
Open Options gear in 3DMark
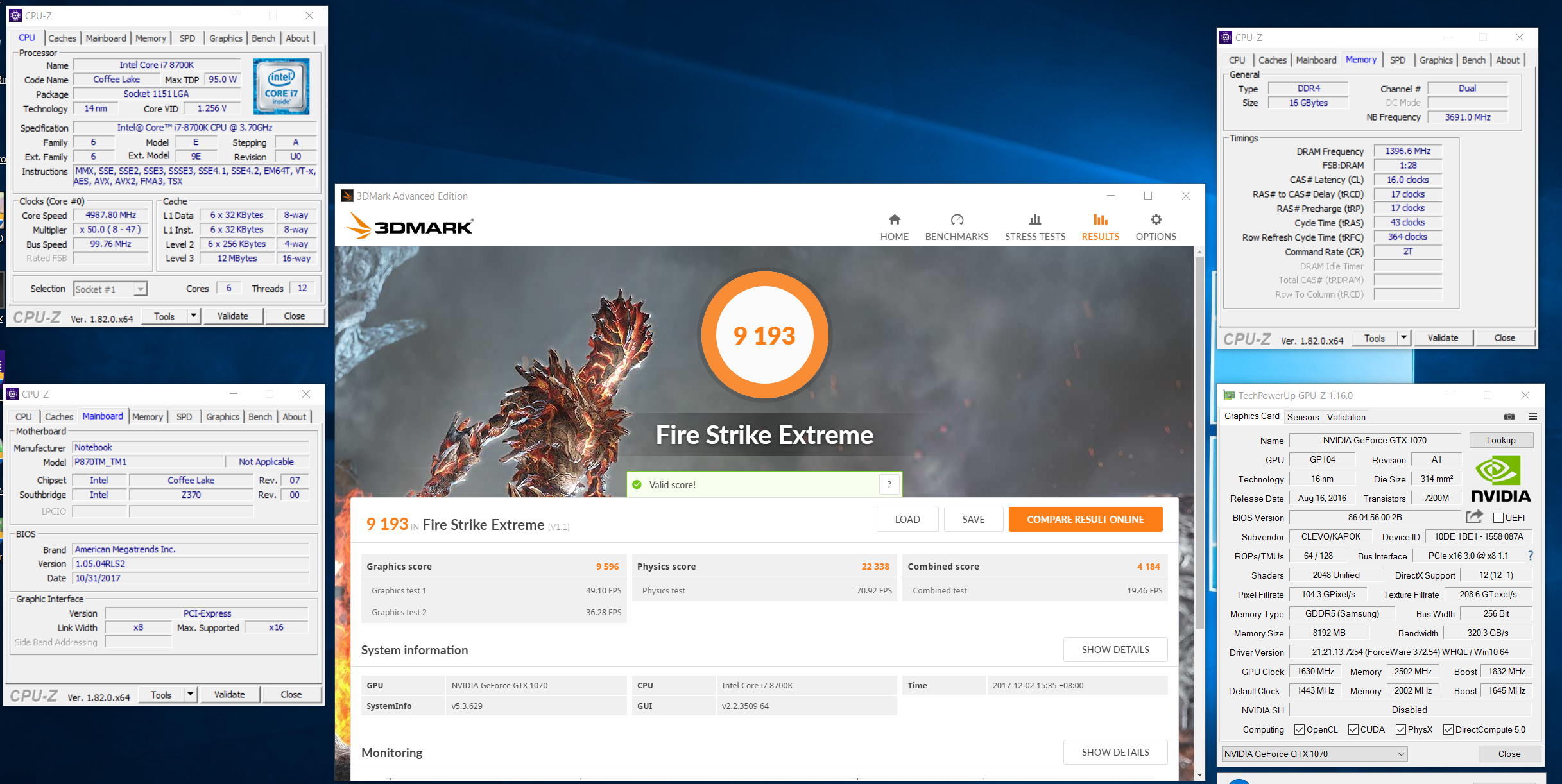tap(1156, 227)
